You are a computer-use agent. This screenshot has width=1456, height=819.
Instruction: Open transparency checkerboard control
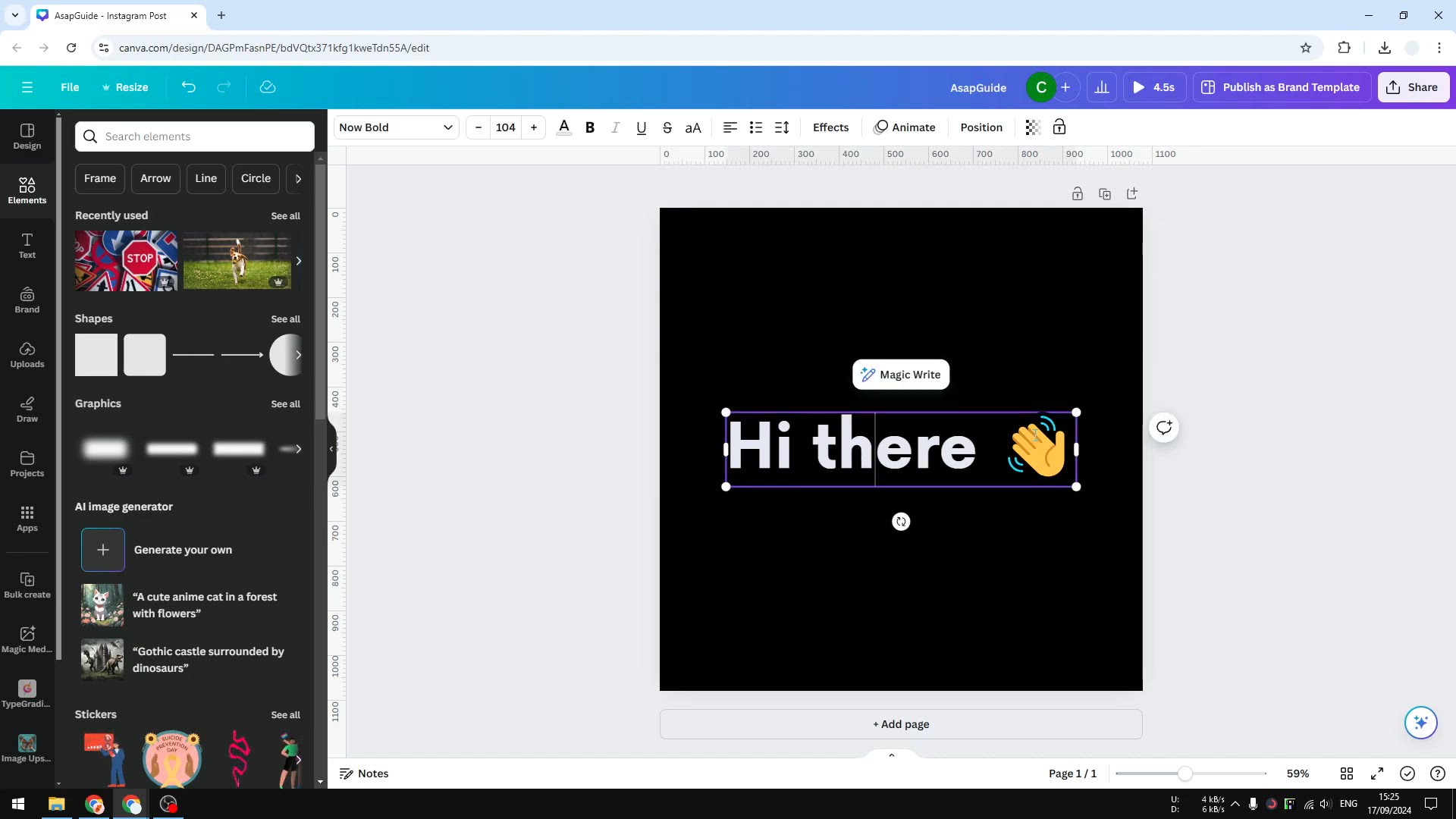(x=1033, y=127)
